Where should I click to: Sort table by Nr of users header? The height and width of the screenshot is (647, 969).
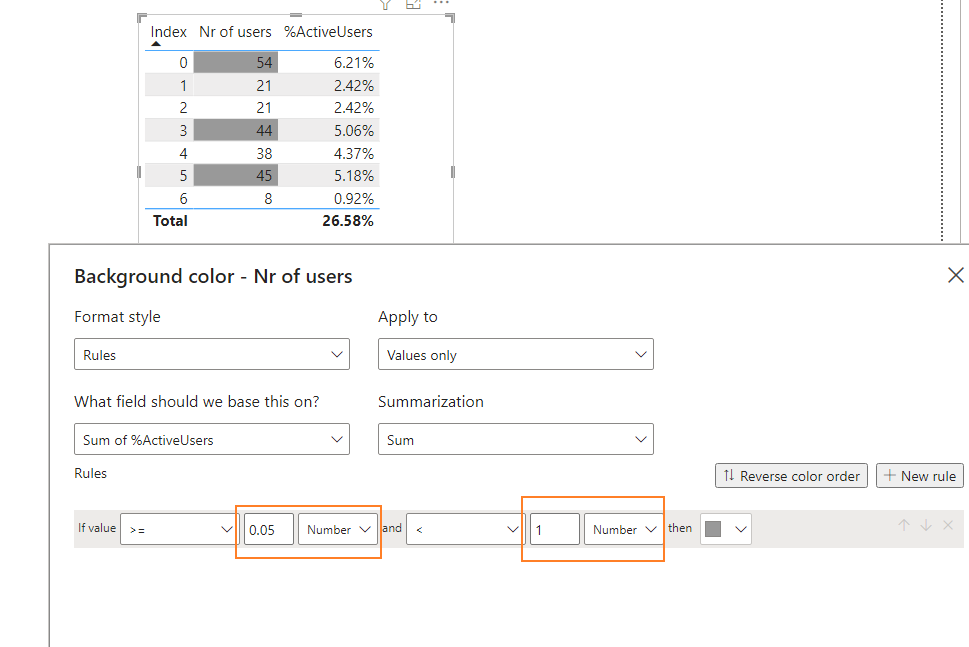click(x=235, y=32)
